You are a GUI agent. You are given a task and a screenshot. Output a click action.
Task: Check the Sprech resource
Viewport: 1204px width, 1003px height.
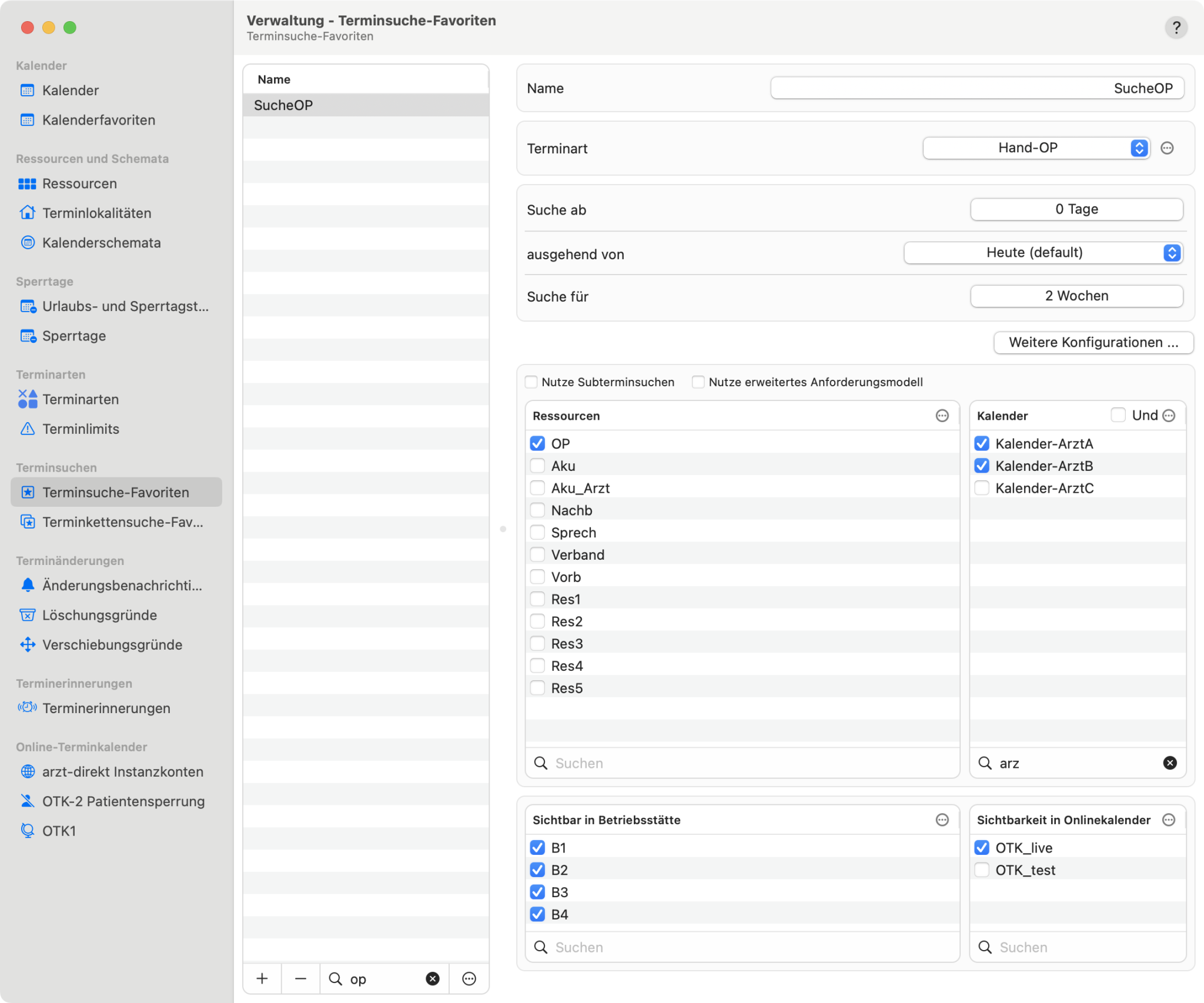[x=537, y=532]
